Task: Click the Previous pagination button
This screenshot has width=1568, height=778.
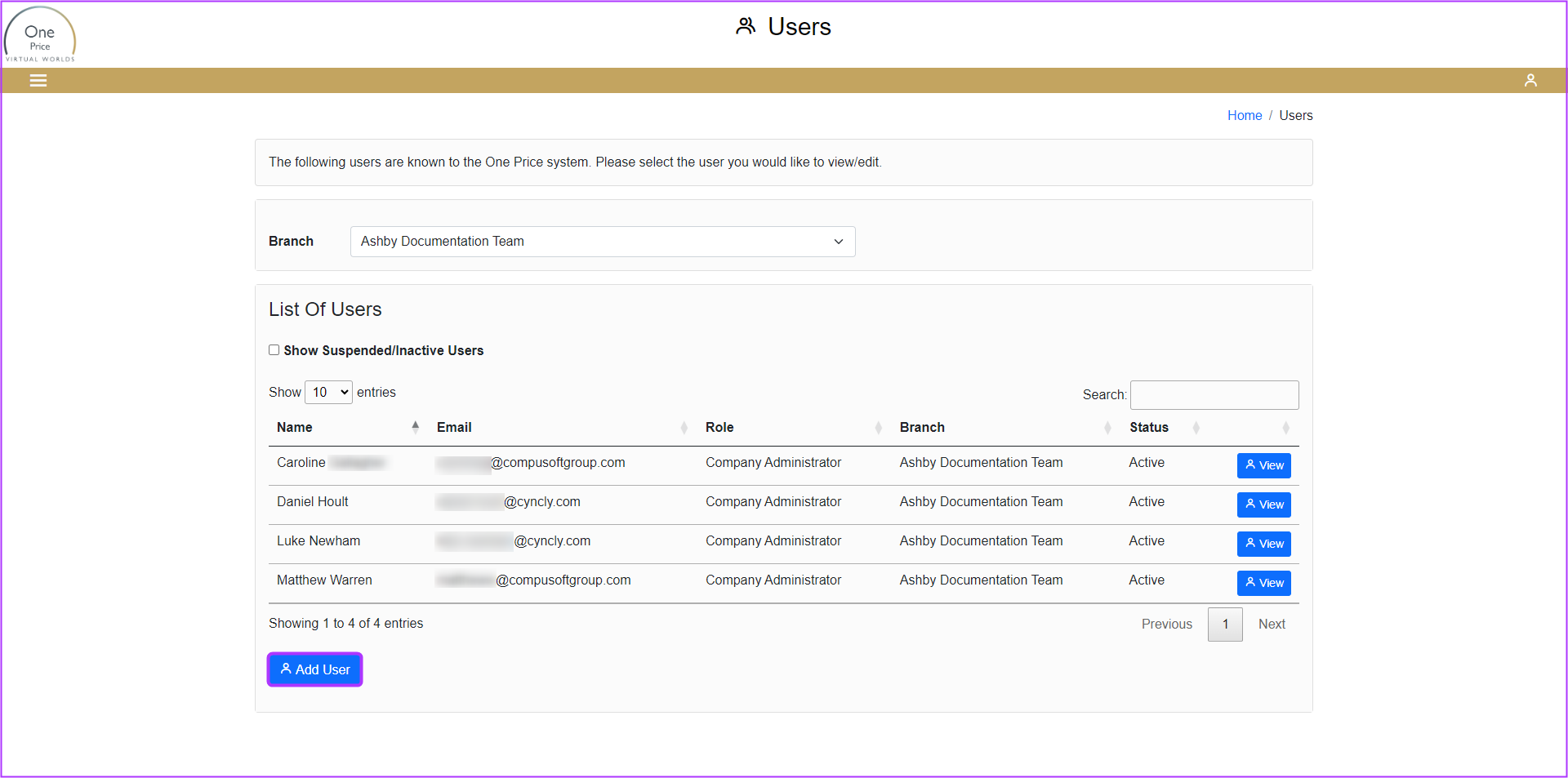Action: tap(1166, 624)
